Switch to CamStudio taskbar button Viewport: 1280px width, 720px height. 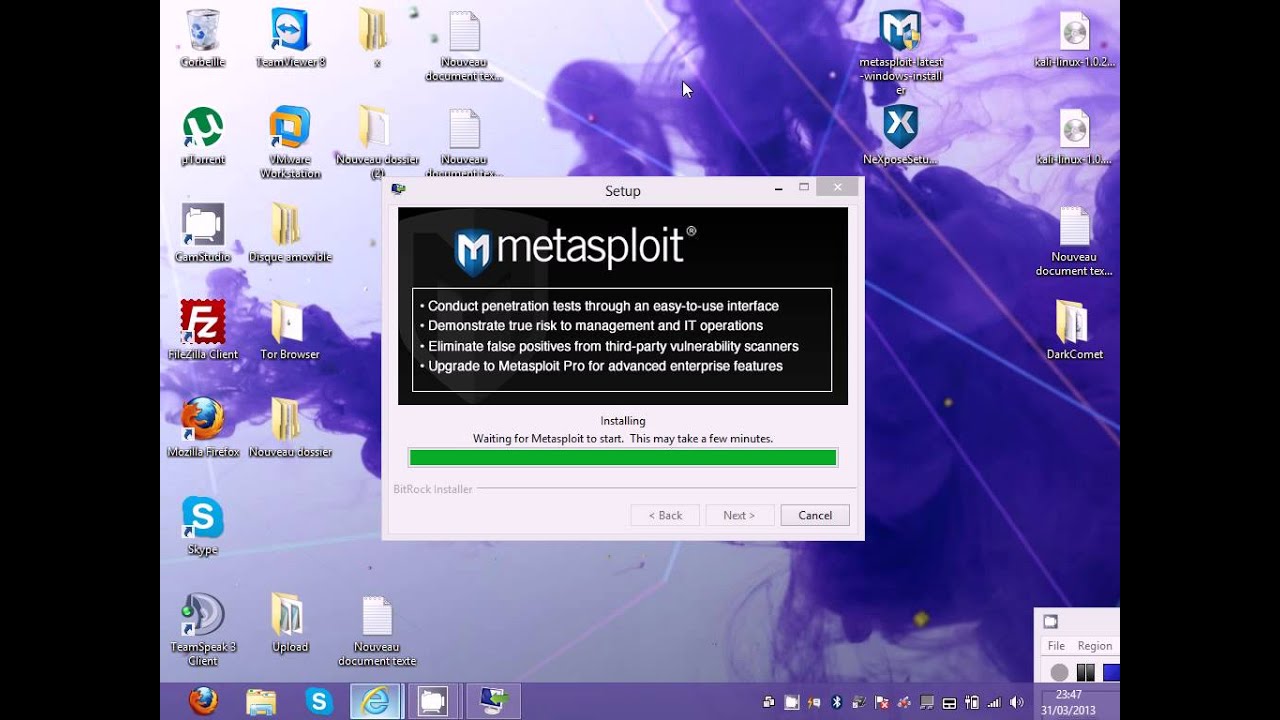pos(434,701)
